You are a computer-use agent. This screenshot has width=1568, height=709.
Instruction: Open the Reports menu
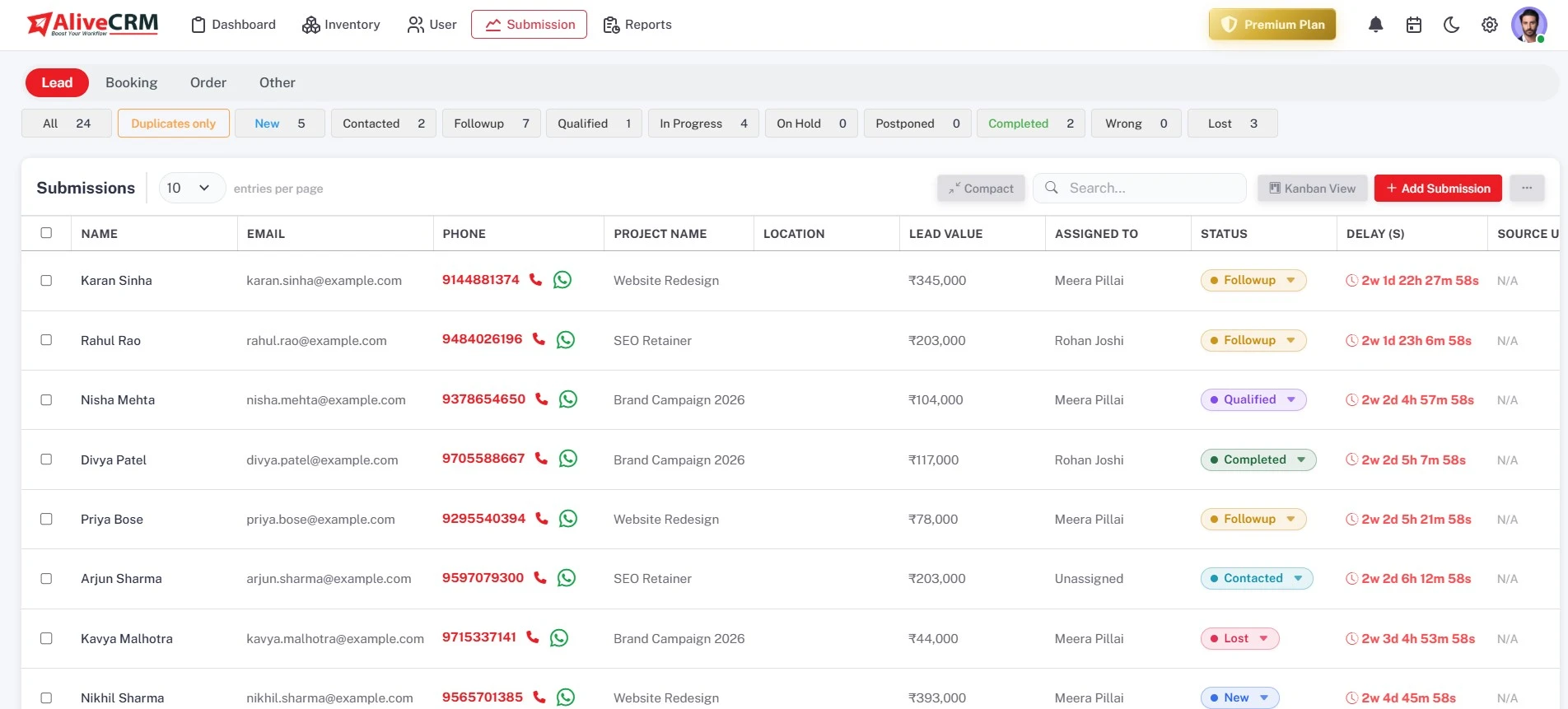[x=637, y=25]
